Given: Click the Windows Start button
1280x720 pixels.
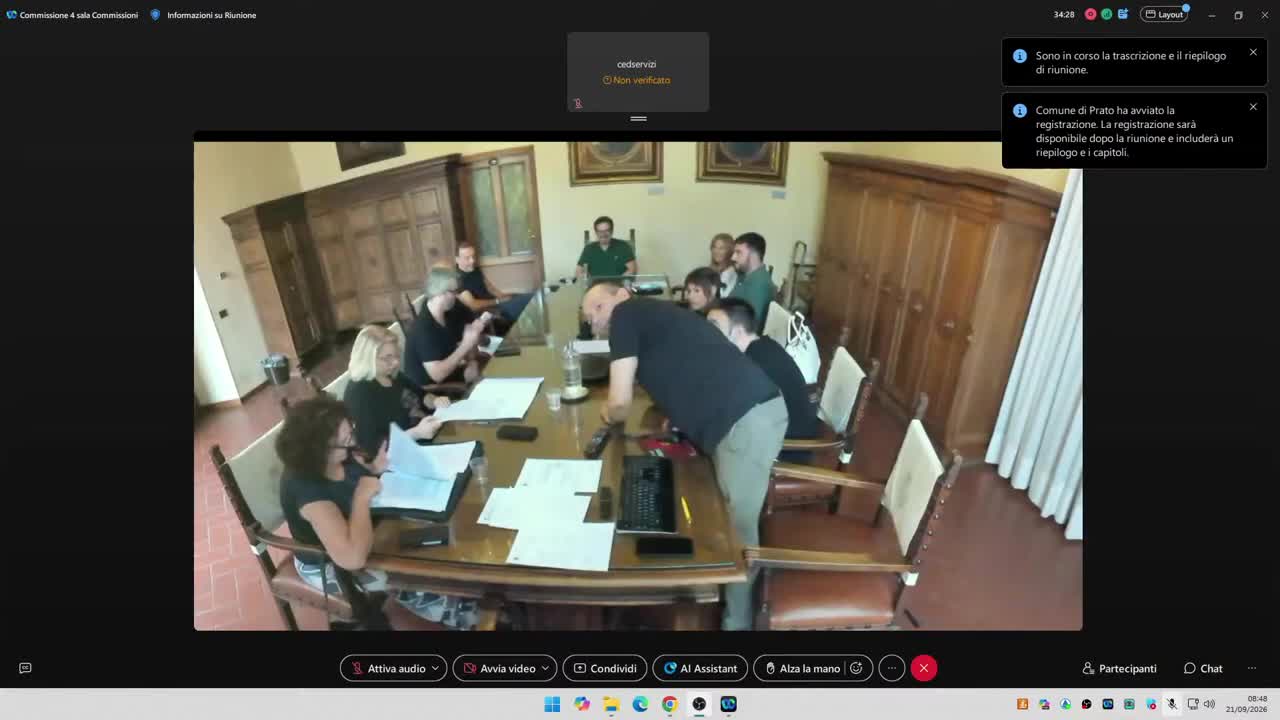Looking at the screenshot, I should (x=552, y=704).
